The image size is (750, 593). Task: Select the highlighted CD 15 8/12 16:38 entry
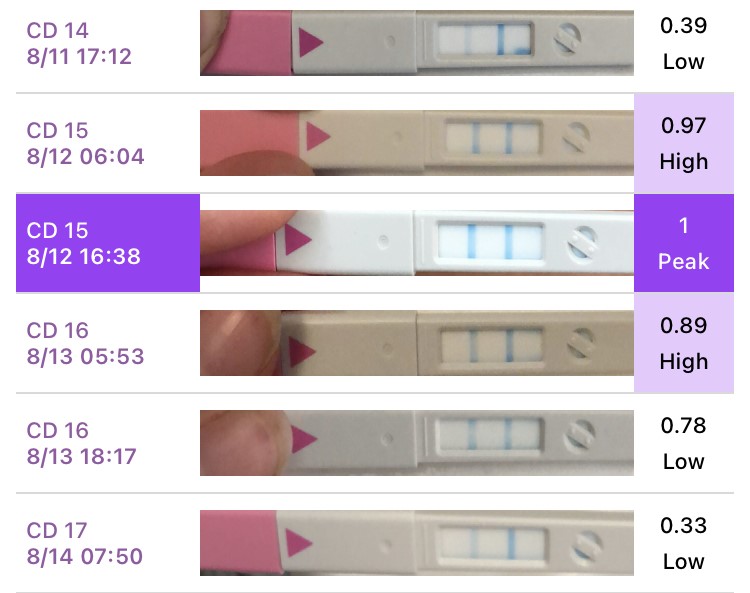(x=85, y=244)
